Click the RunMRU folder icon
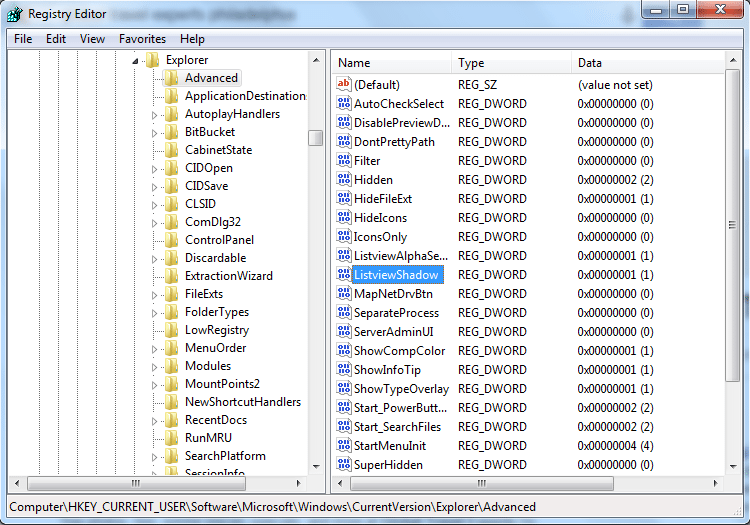 coord(172,438)
